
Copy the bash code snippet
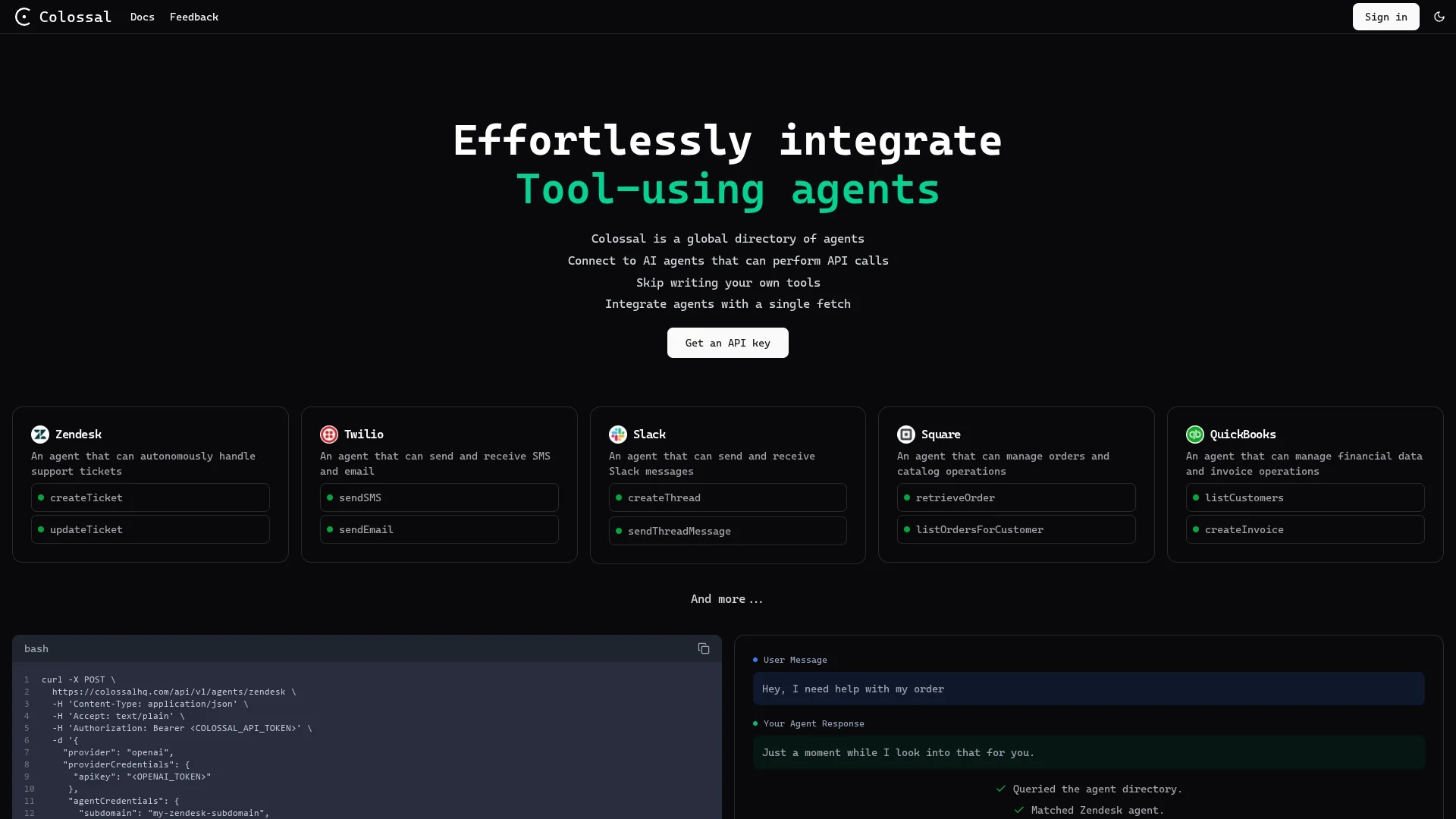[704, 648]
